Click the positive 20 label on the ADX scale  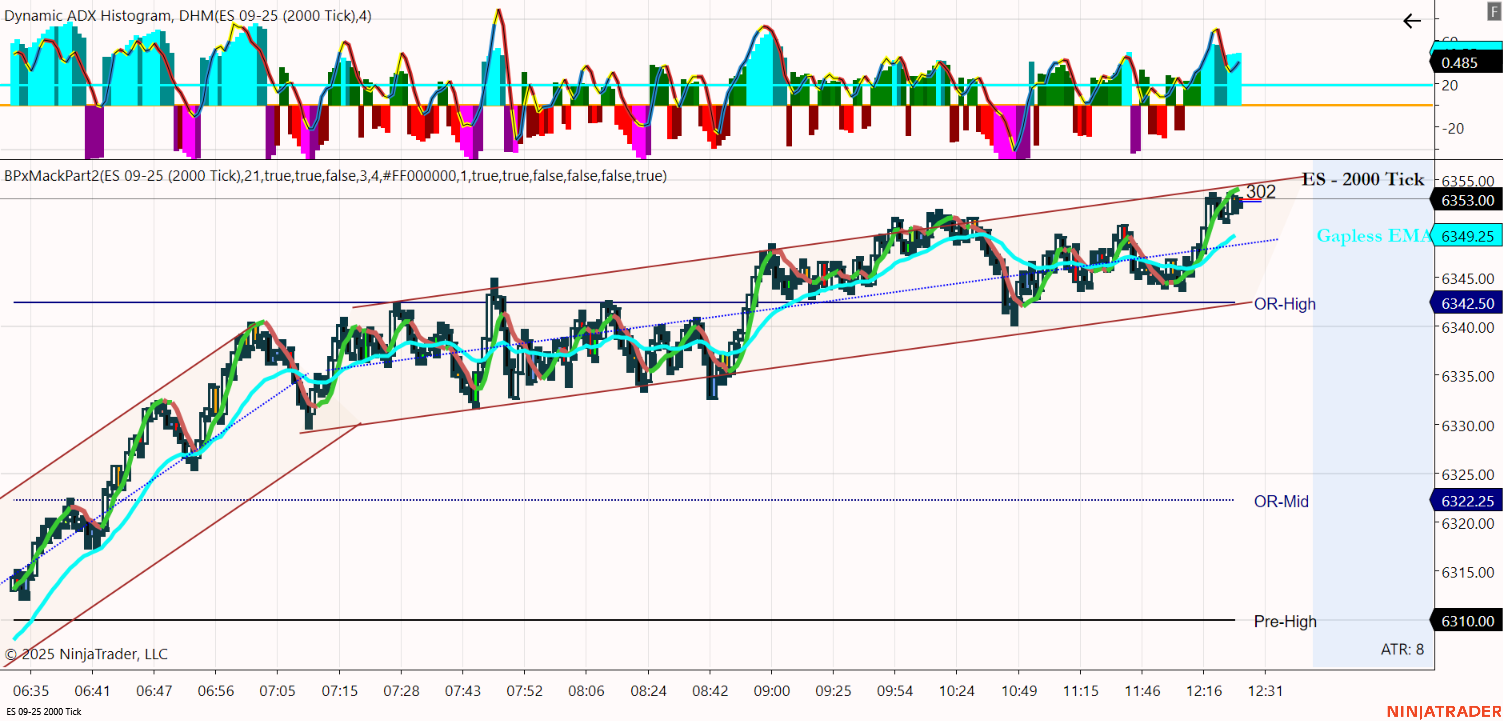1448,85
